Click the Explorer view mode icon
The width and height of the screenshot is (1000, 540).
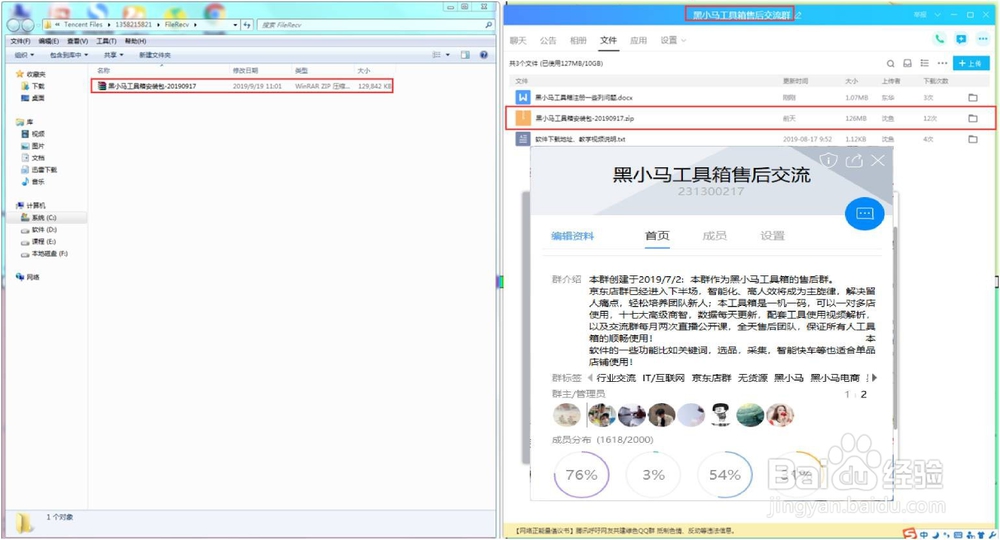pos(436,55)
